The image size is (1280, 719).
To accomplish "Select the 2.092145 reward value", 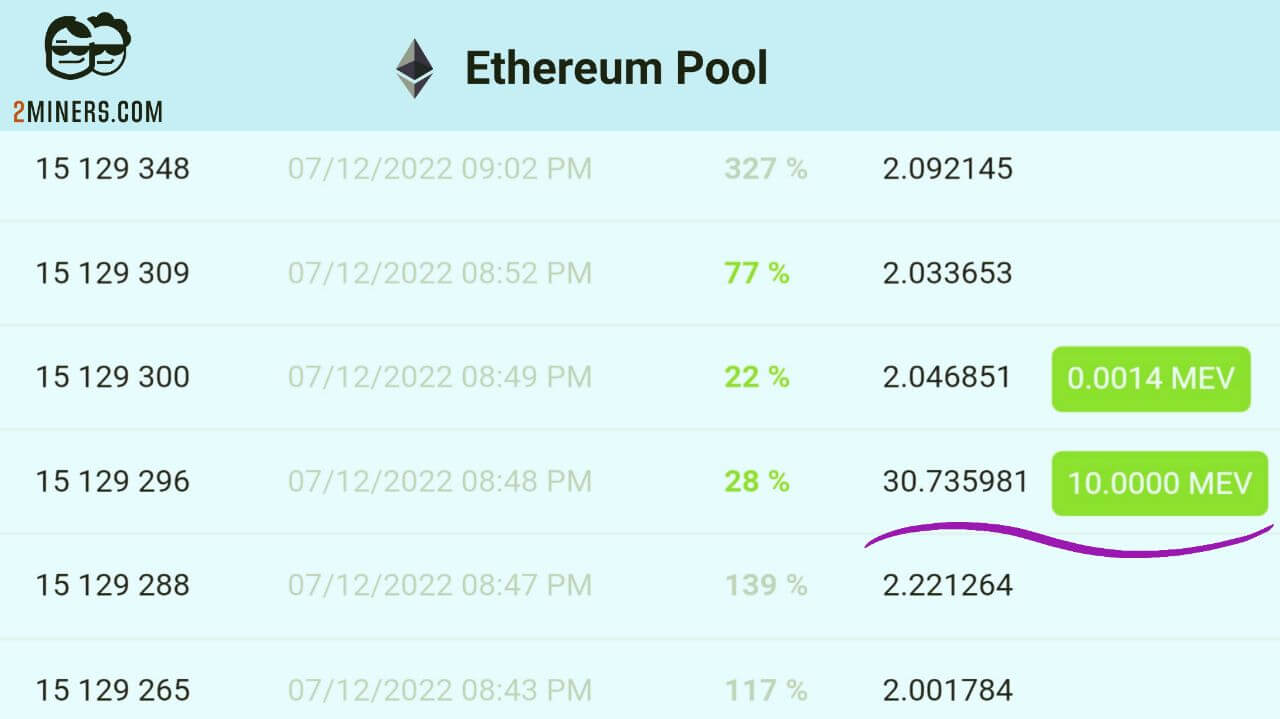I will point(947,169).
